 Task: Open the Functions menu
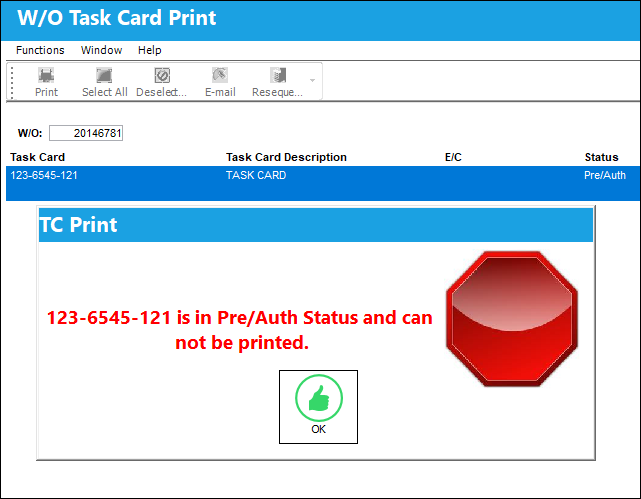coord(40,50)
